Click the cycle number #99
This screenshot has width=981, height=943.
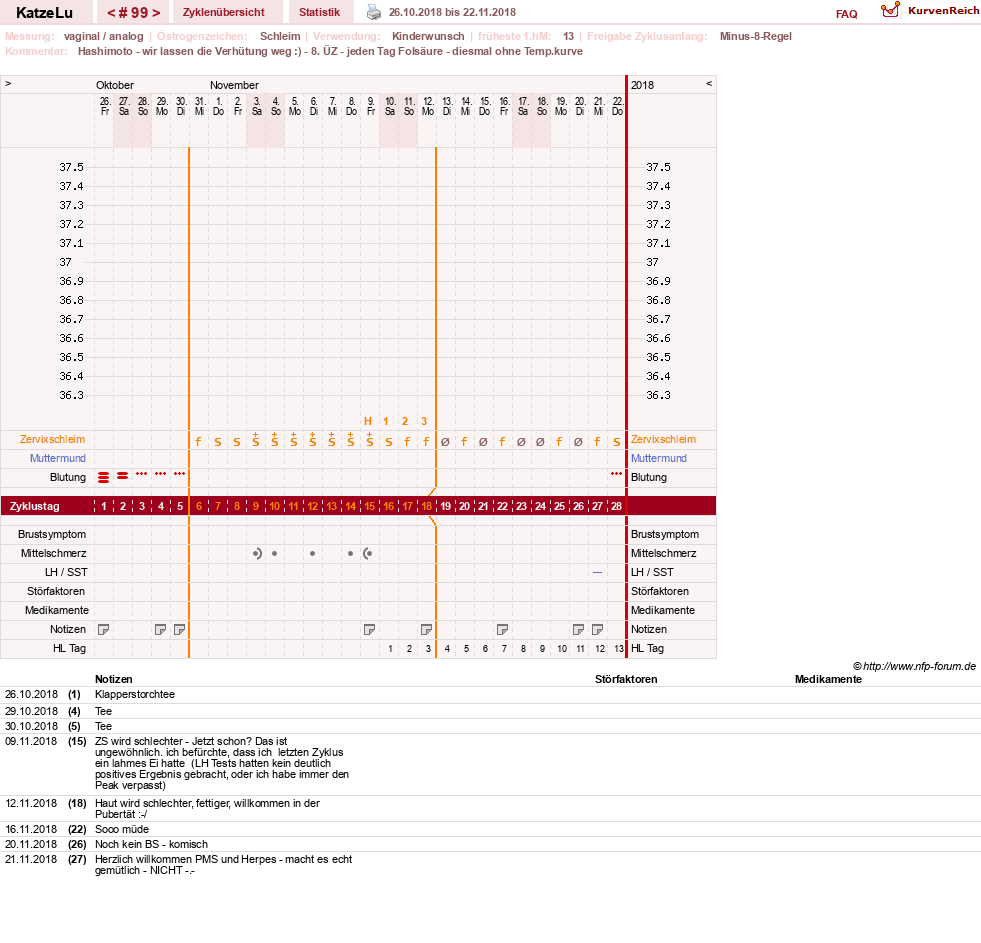(x=133, y=13)
